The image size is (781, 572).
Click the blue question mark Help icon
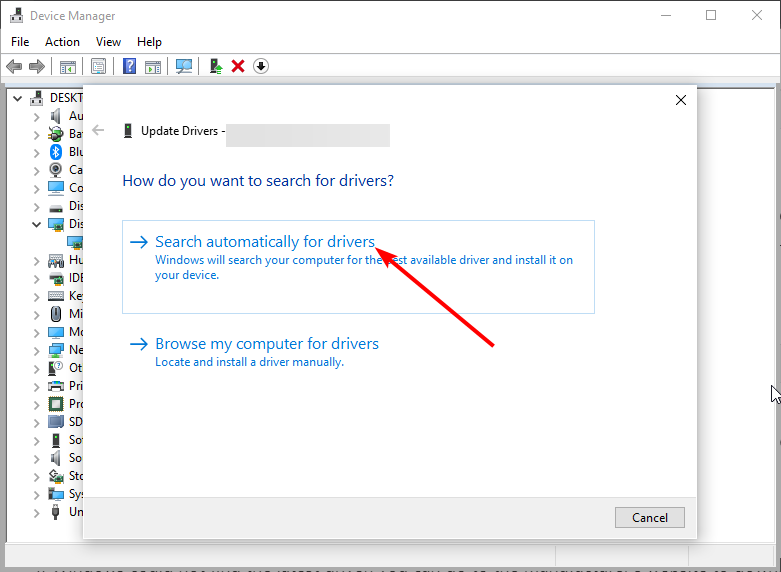tap(130, 66)
